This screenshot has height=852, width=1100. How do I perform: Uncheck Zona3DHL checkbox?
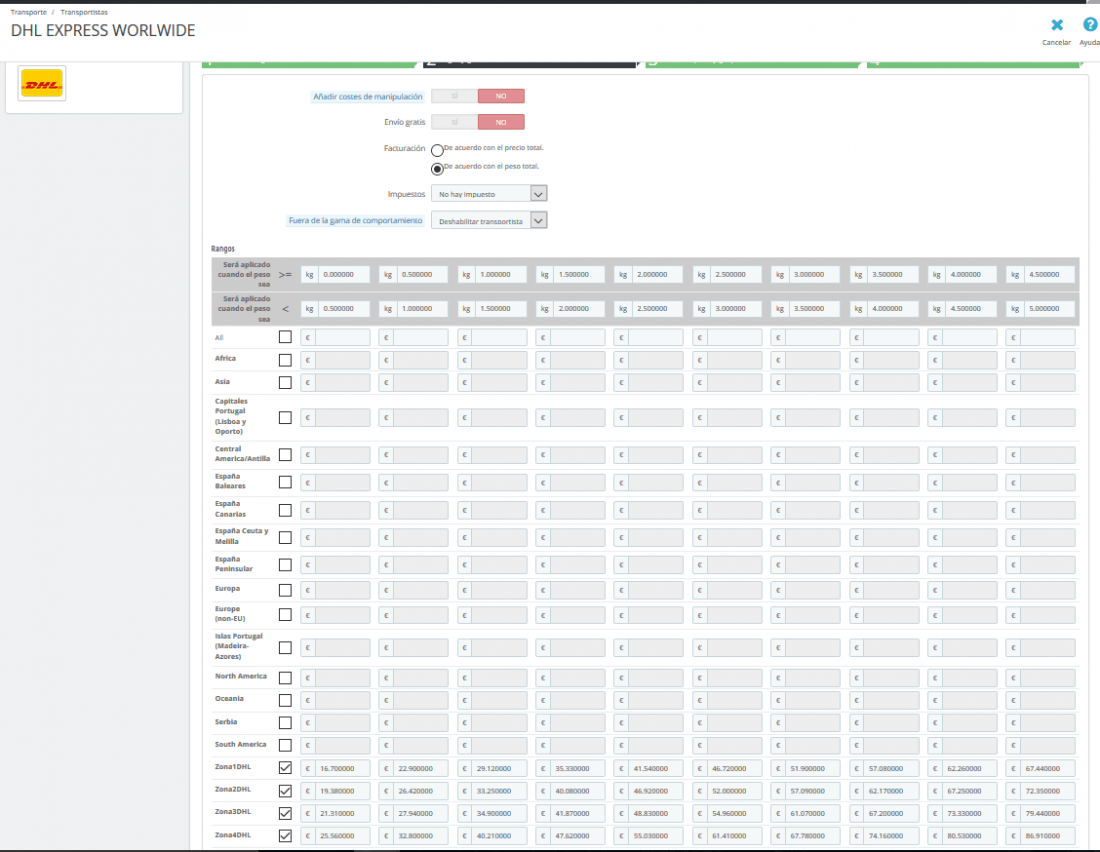click(285, 813)
